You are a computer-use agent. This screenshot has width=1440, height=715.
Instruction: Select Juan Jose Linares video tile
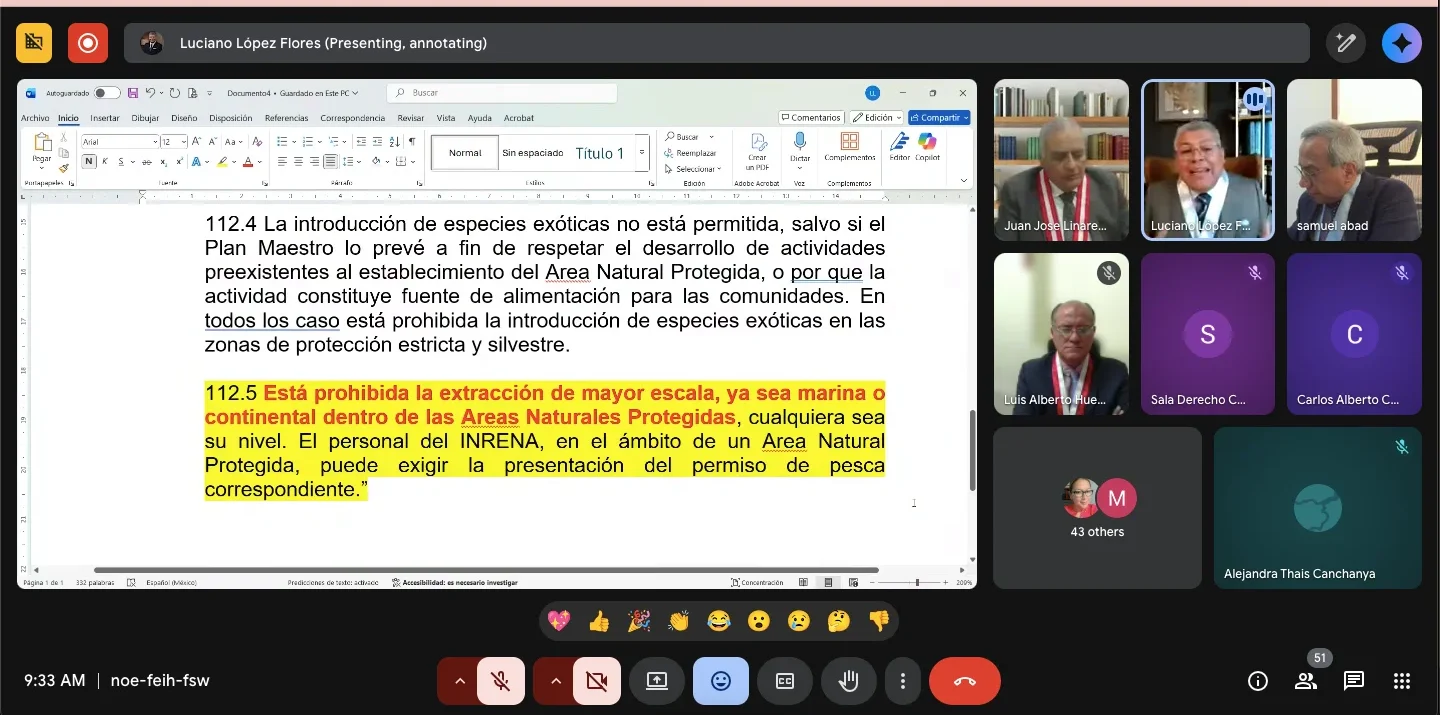(1061, 160)
